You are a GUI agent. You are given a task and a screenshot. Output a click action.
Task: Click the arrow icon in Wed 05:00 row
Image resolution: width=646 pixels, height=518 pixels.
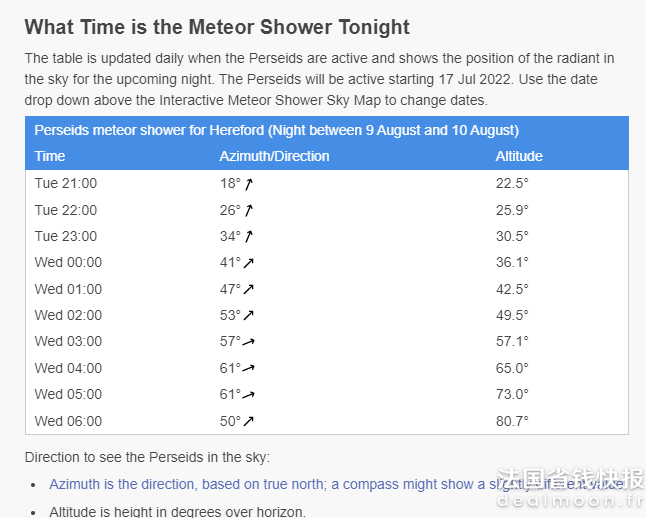point(248,395)
